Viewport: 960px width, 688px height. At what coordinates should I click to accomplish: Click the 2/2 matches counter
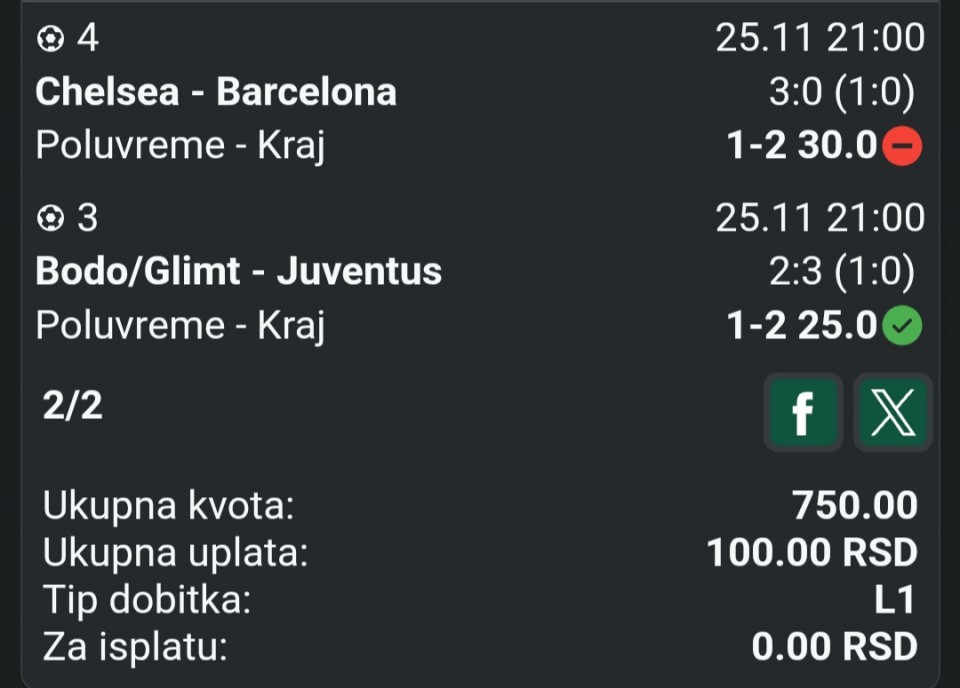tap(72, 406)
